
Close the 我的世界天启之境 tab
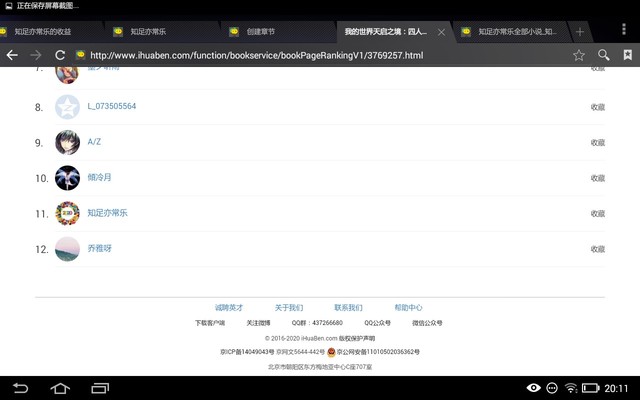point(442,32)
